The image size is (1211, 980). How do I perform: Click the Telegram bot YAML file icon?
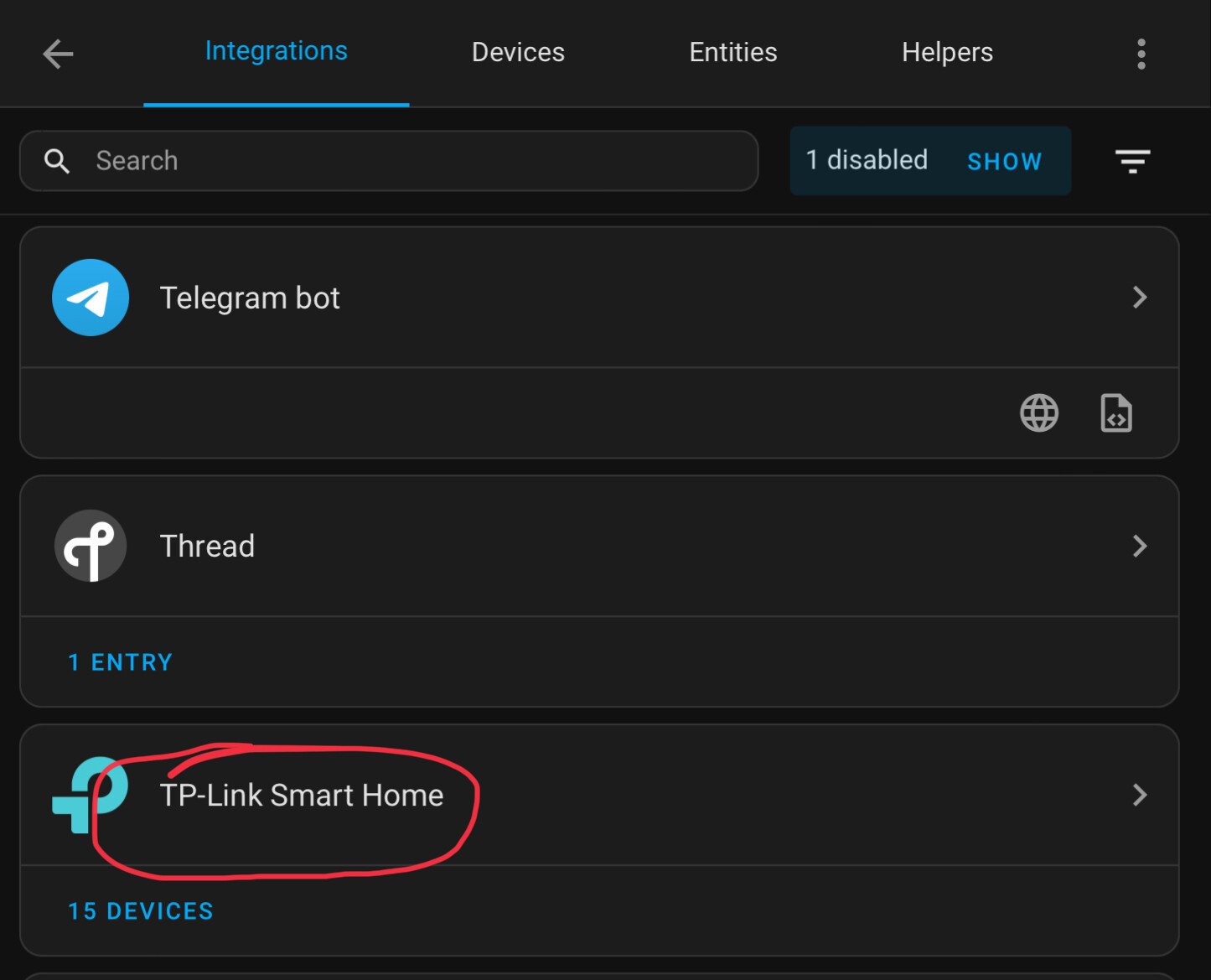pos(1115,413)
